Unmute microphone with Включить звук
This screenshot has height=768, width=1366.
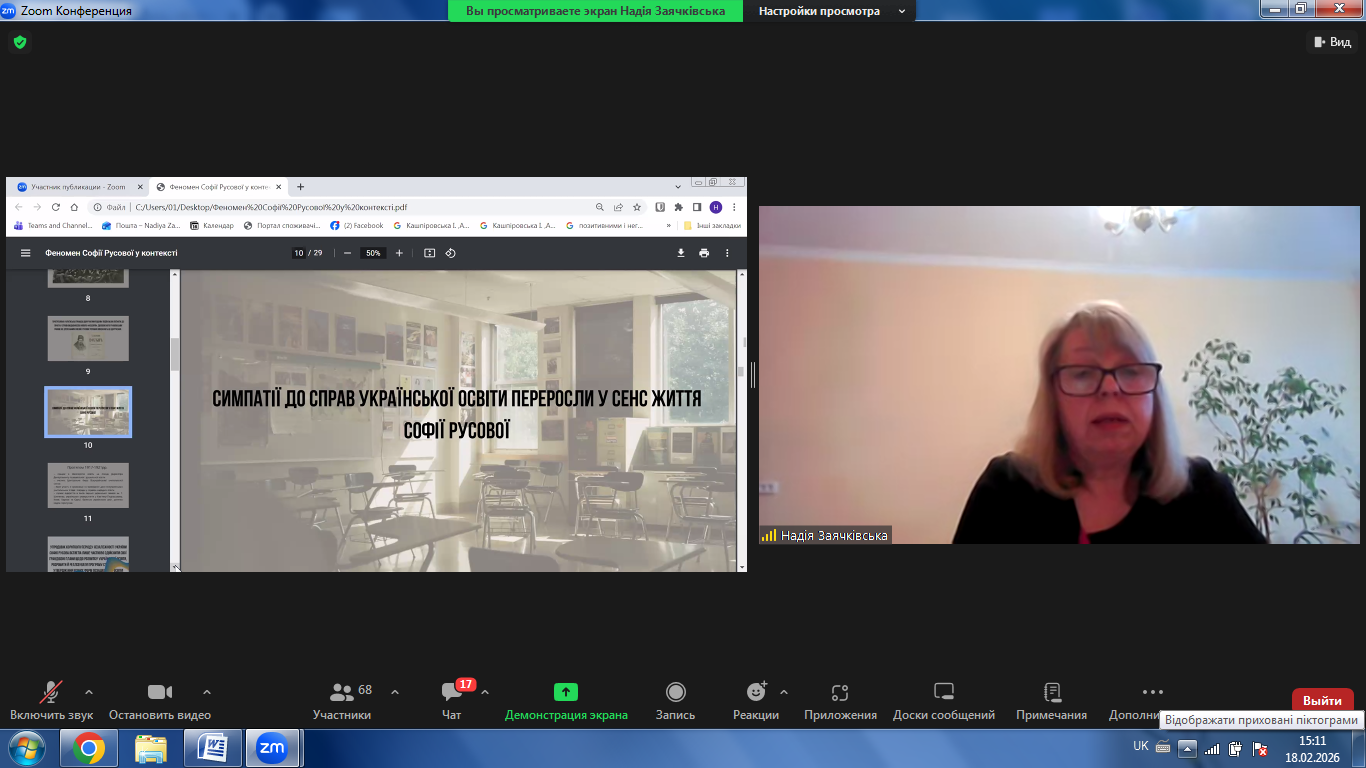[x=50, y=700]
